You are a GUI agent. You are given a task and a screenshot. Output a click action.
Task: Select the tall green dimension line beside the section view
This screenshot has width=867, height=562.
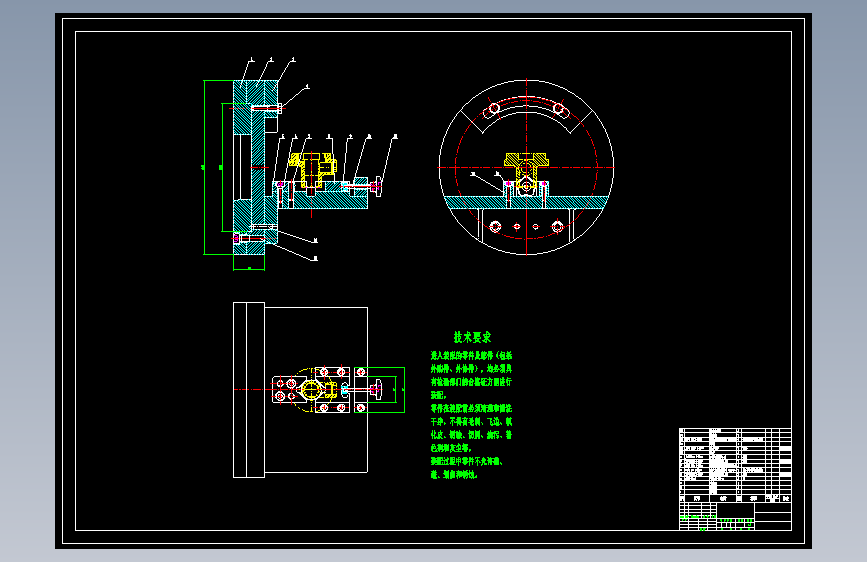(x=205, y=168)
